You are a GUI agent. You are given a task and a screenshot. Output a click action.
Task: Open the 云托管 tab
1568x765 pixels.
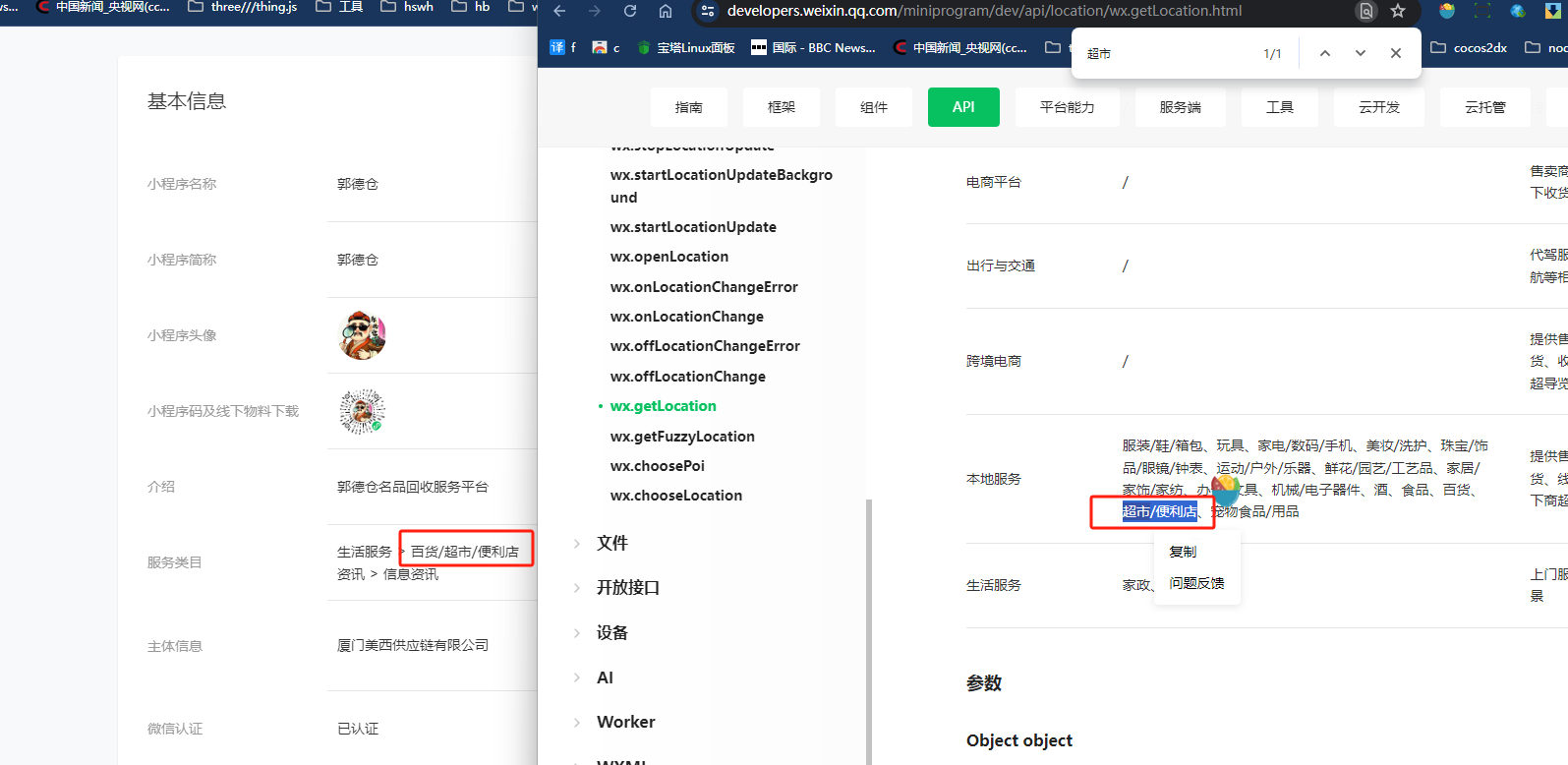pos(1485,107)
